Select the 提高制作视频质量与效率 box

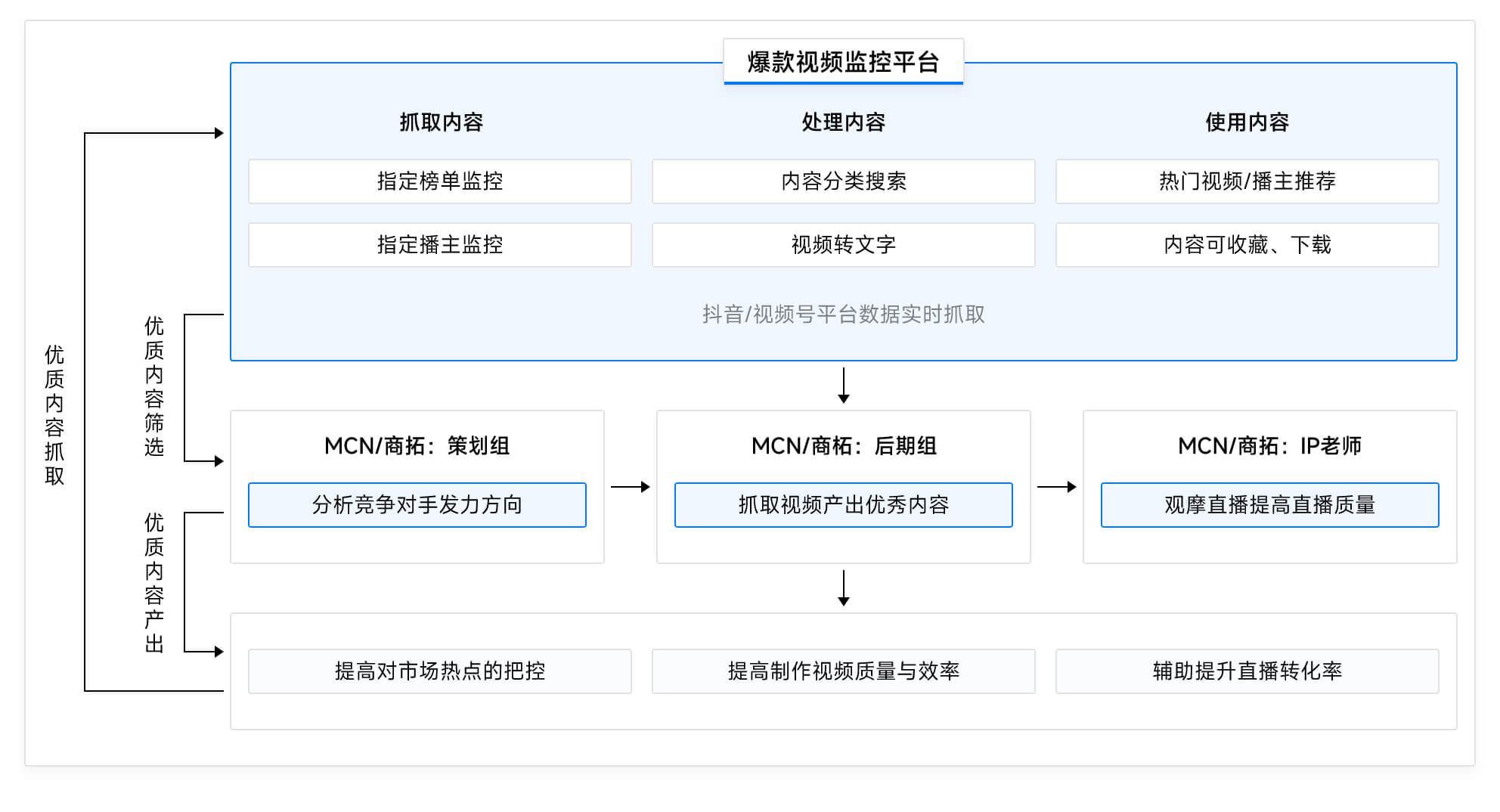(x=843, y=671)
